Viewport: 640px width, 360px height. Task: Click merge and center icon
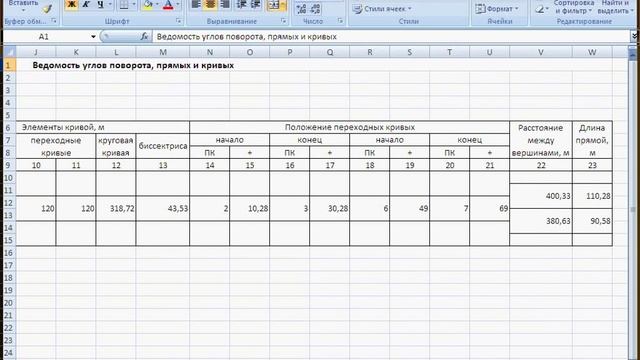tap(274, 4)
